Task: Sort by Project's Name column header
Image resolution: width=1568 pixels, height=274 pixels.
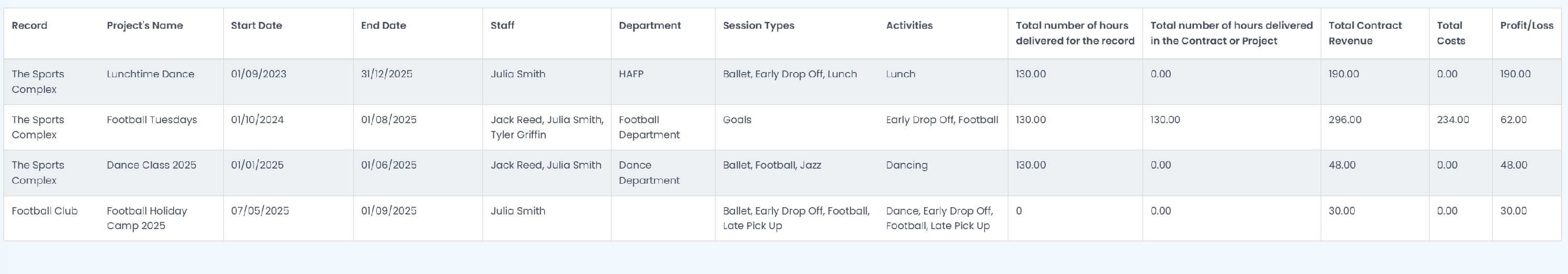Action: tap(145, 26)
